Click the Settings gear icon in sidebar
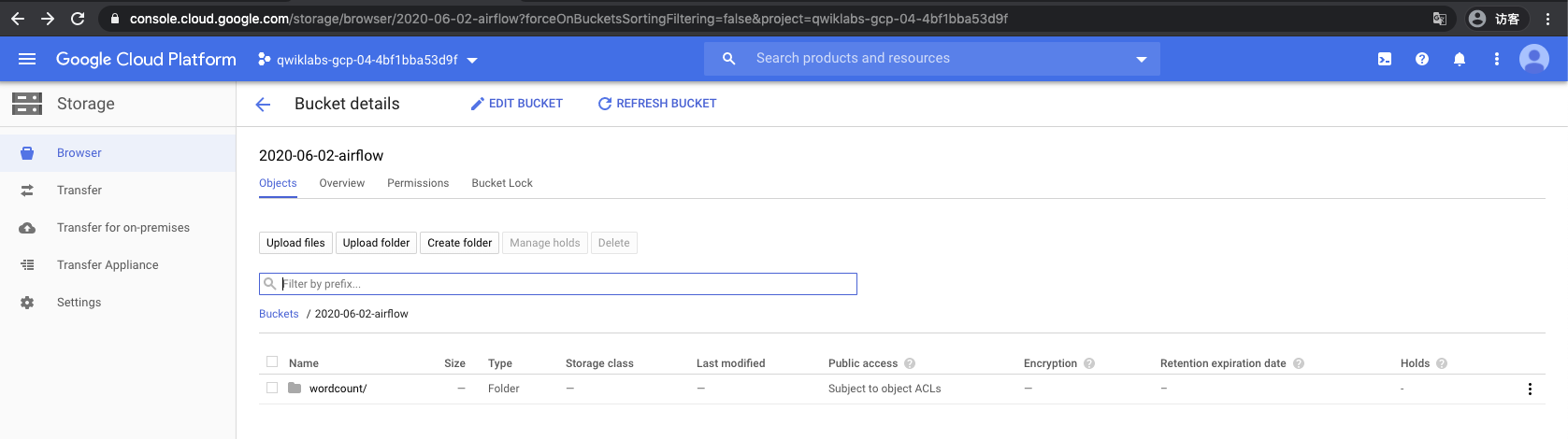Image resolution: width=1568 pixels, height=439 pixels. click(x=27, y=303)
